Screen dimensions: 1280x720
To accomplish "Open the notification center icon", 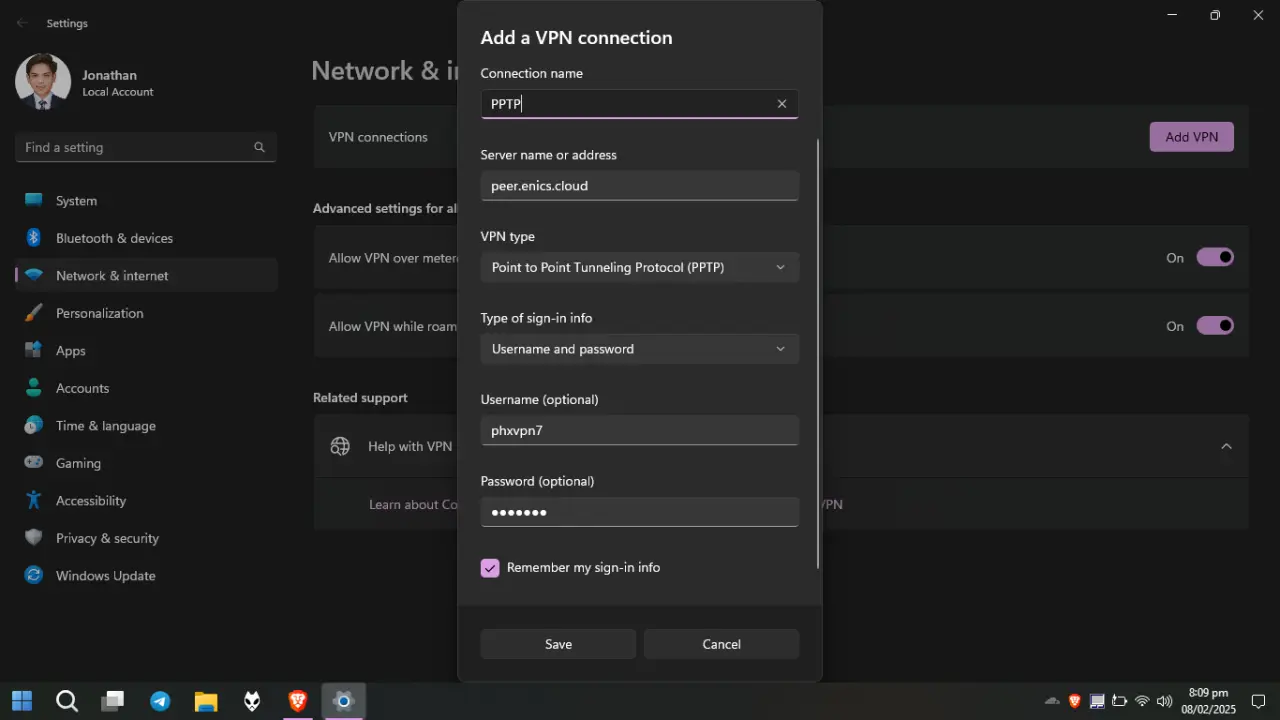I will pos(1259,701).
